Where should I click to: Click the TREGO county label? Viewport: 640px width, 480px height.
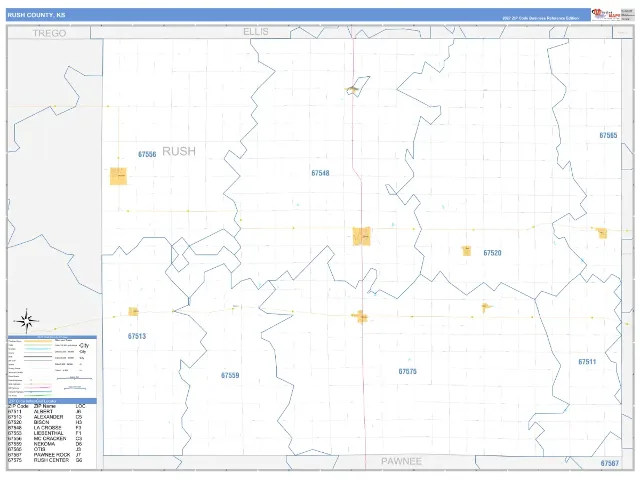coord(49,33)
